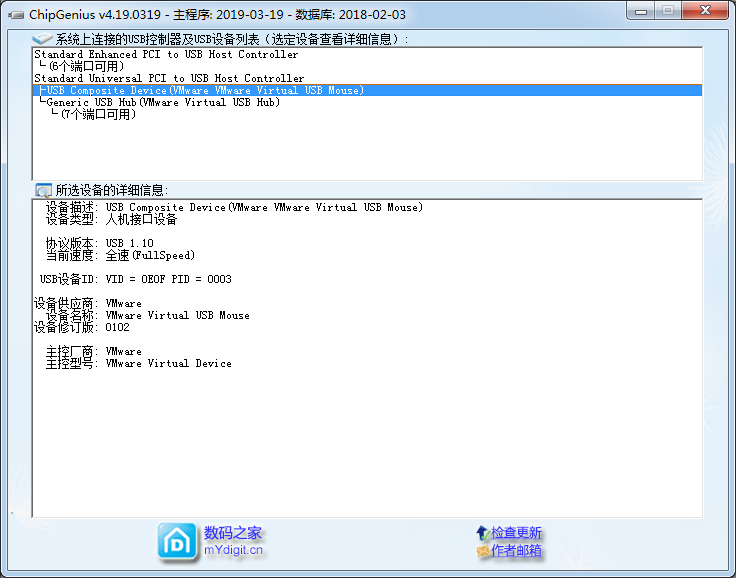The height and width of the screenshot is (578, 736).
Task: Click the 设备供应商 VMware line
Action: 87,303
